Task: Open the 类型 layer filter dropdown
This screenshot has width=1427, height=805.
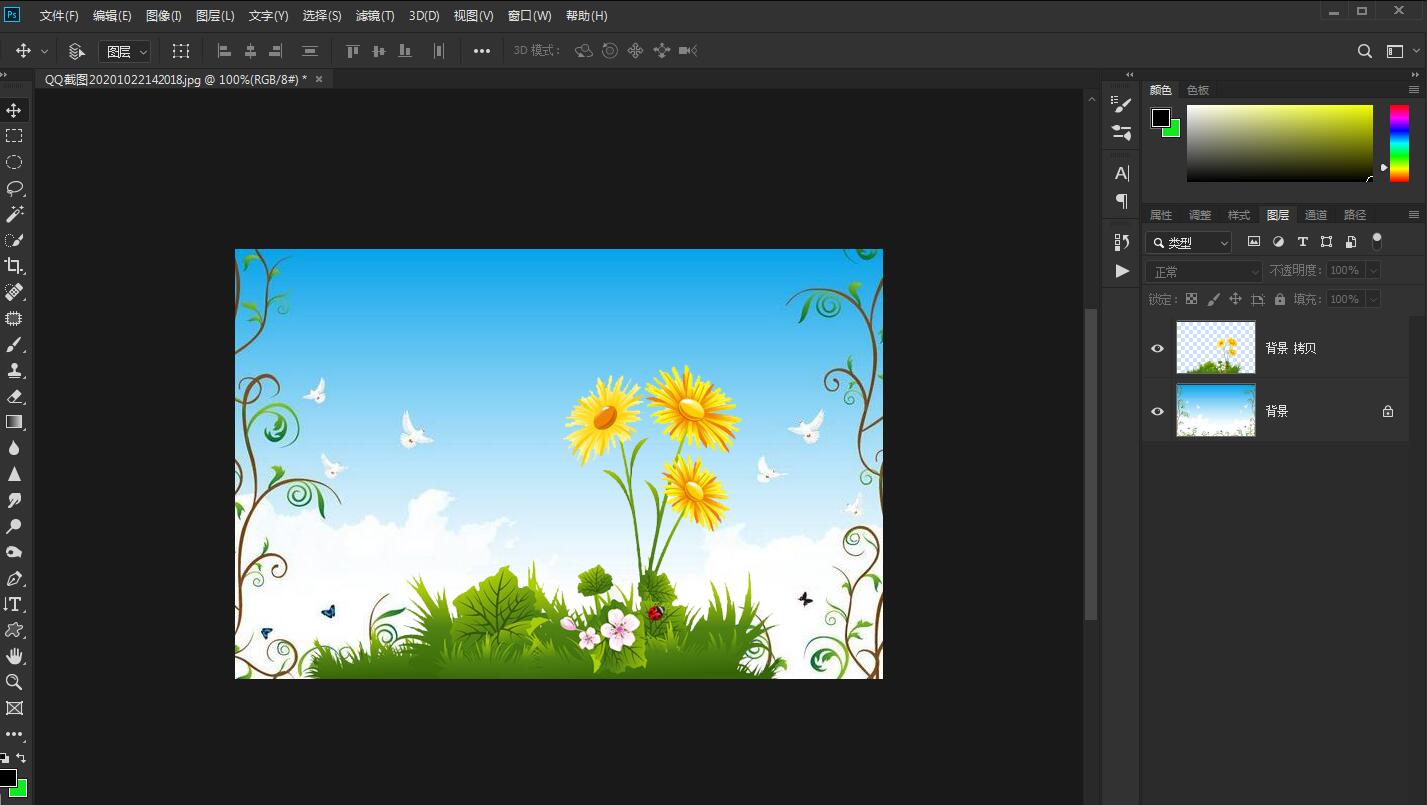Action: (x=1189, y=243)
